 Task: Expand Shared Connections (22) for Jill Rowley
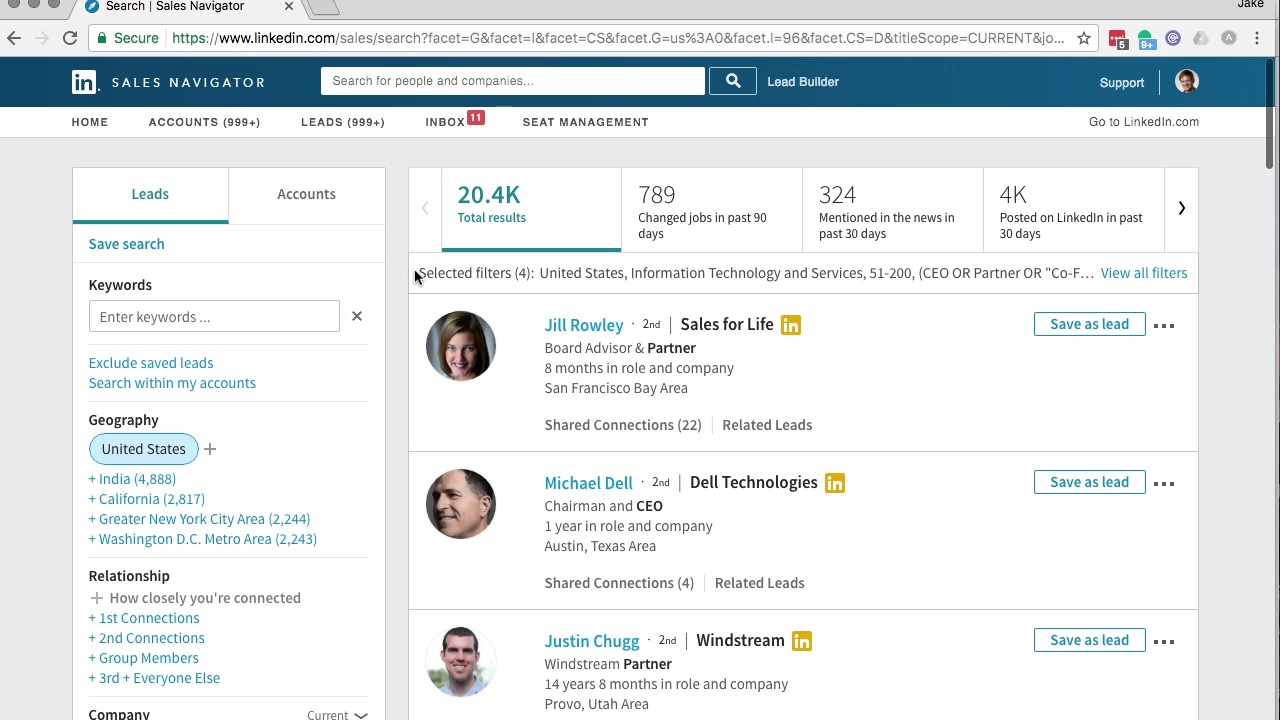pyautogui.click(x=623, y=425)
